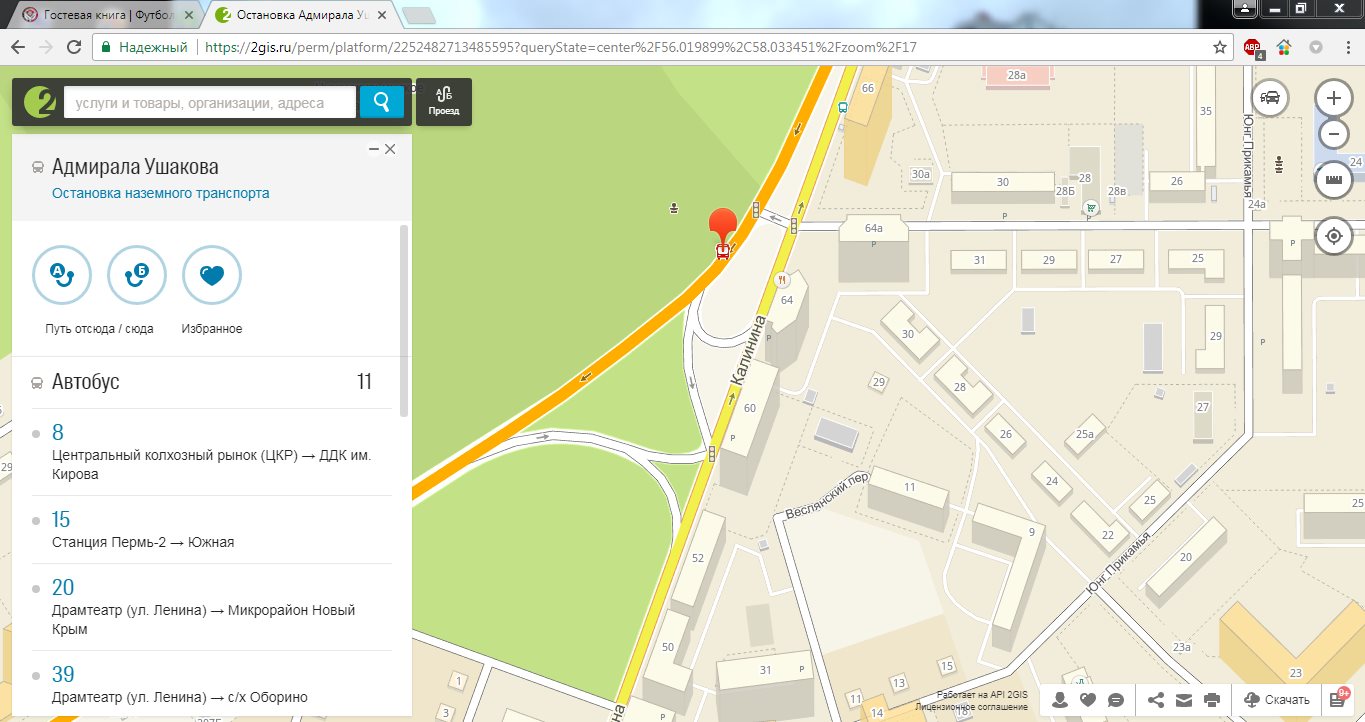1365x722 pixels.
Task: Collapse the Адмирала Ушакова info card
Action: pyautogui.click(x=374, y=149)
